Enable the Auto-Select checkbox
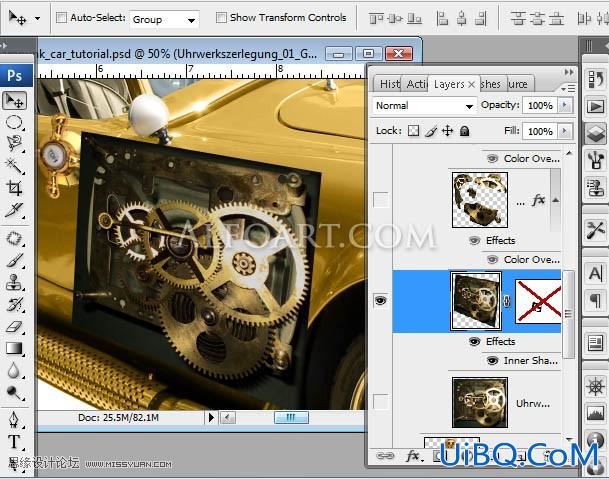Image resolution: width=609 pixels, height=479 pixels. click(x=61, y=17)
